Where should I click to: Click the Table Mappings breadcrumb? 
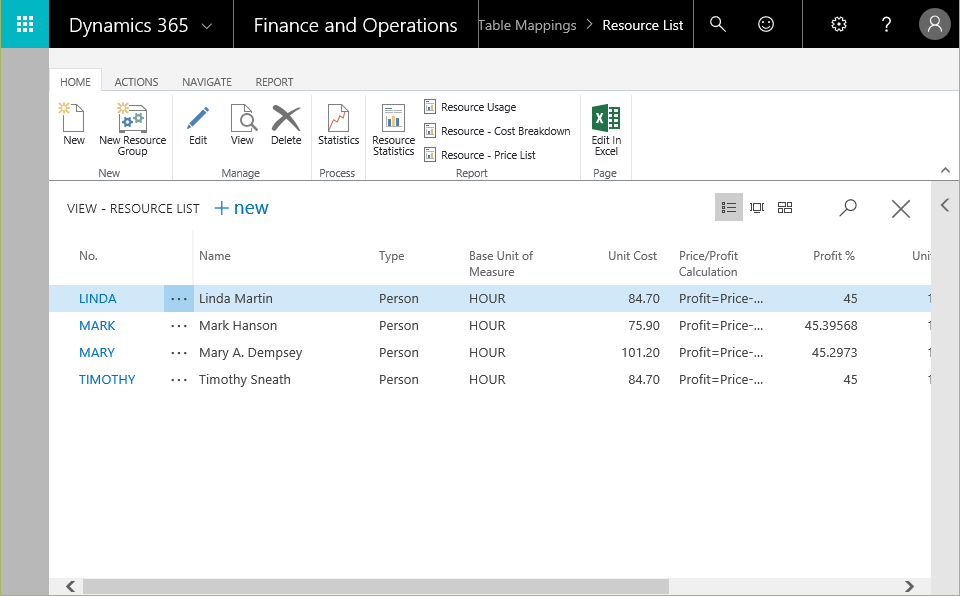tap(527, 25)
